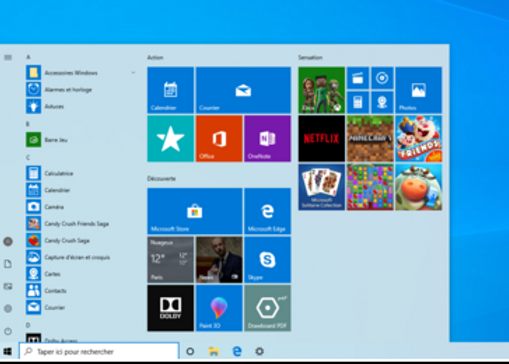Click the Windows Start button

pyautogui.click(x=8, y=351)
